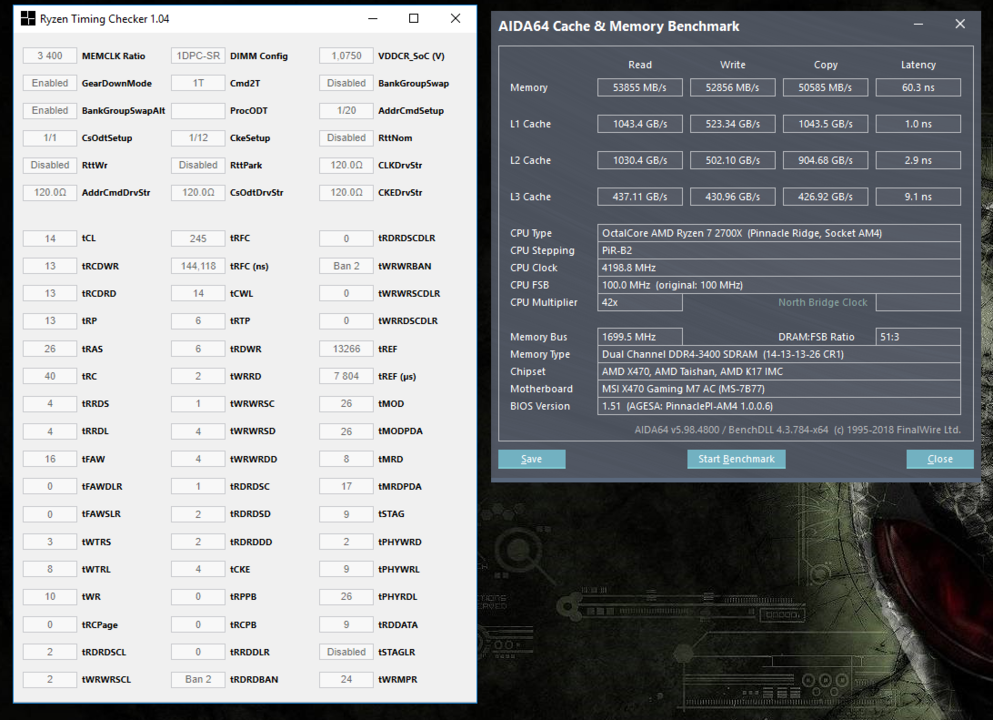
Task: Save the AIDA64 benchmark results
Action: (x=531, y=459)
